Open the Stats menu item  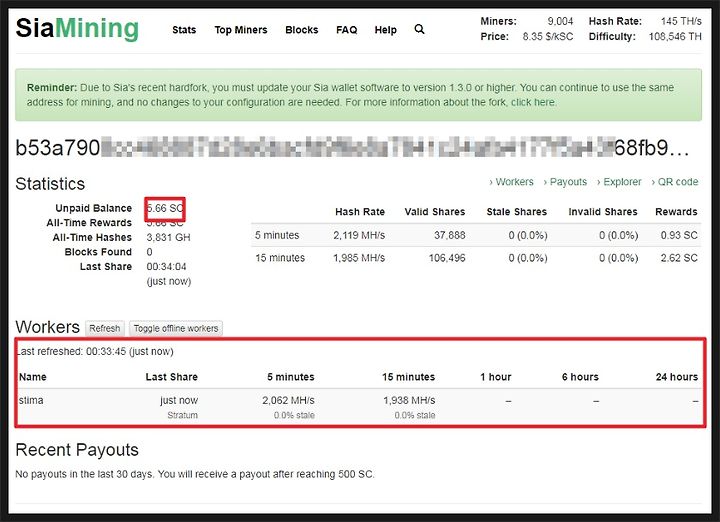[184, 30]
